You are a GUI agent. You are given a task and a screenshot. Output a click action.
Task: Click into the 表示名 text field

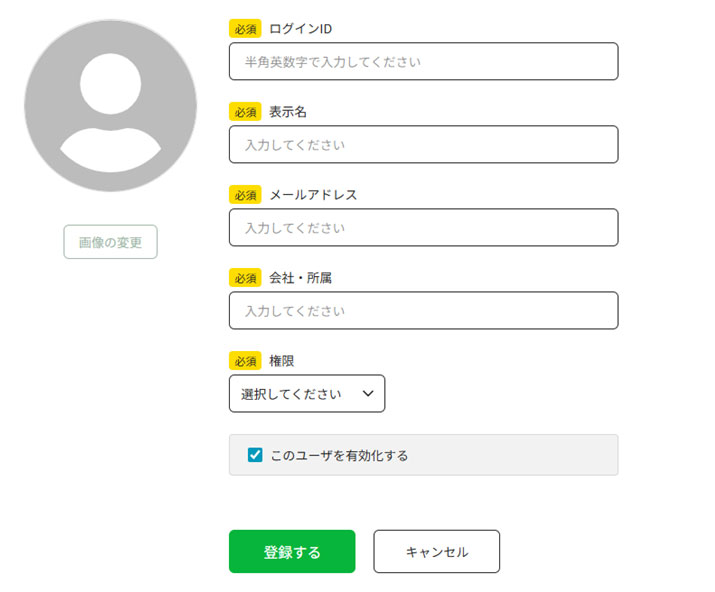(423, 144)
